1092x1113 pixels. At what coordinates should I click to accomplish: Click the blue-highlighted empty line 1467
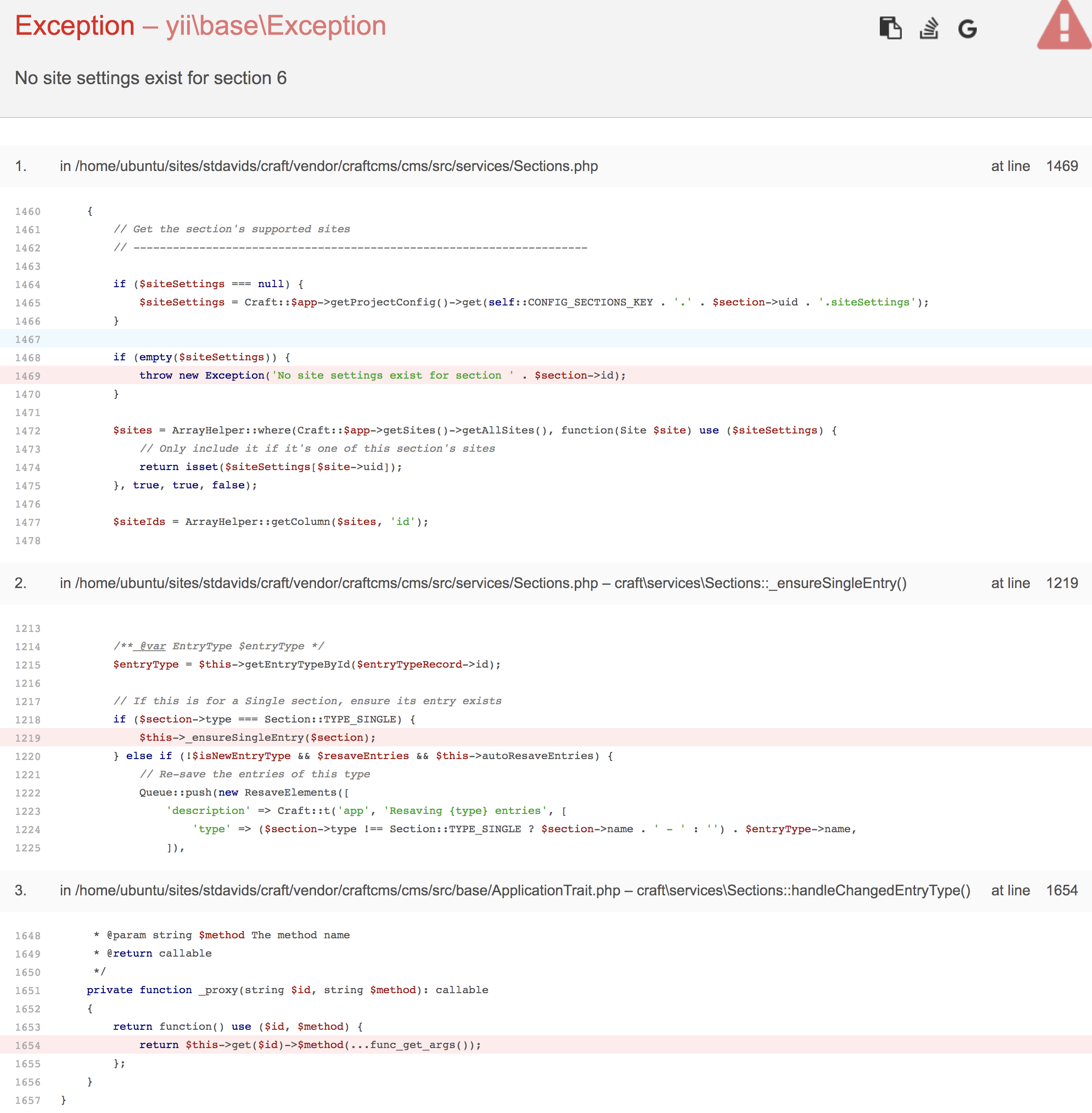point(545,339)
